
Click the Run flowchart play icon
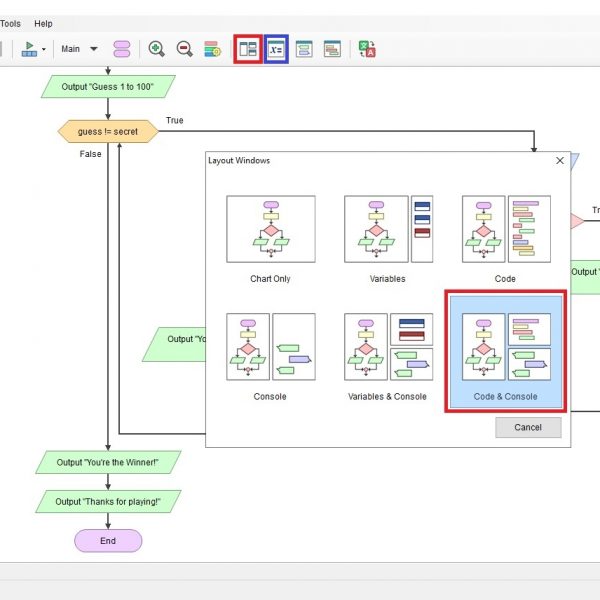pyautogui.click(x=29, y=48)
